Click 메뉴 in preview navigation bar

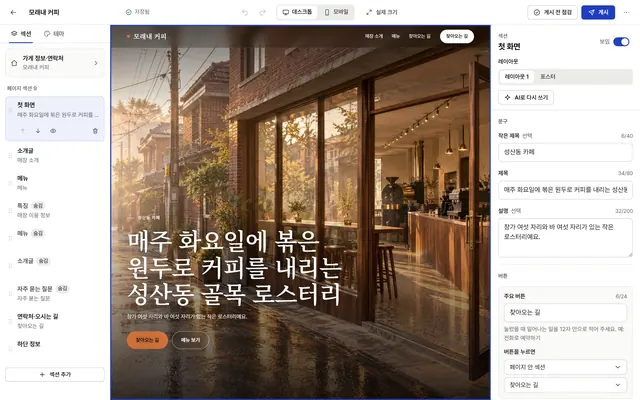396,36
